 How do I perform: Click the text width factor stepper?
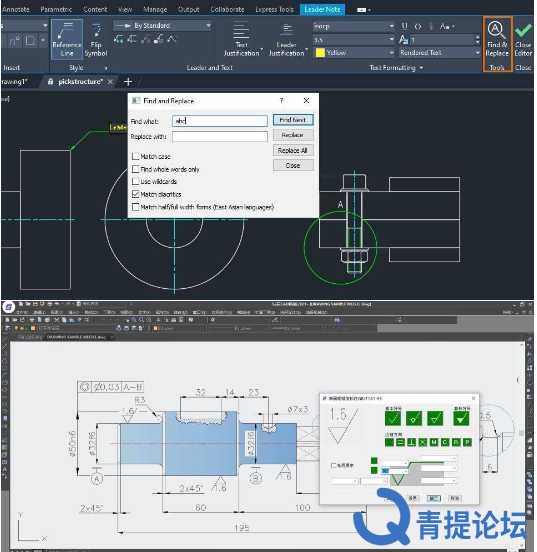pyautogui.click(x=477, y=39)
